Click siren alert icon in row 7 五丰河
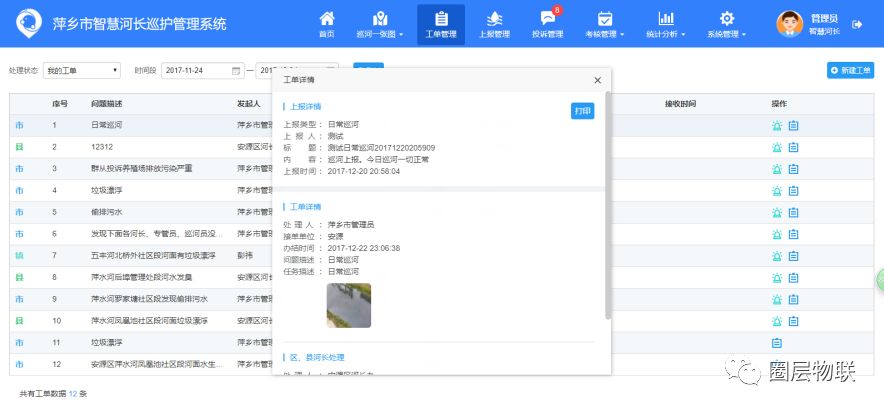This screenshot has height=411, width=884. [777, 256]
